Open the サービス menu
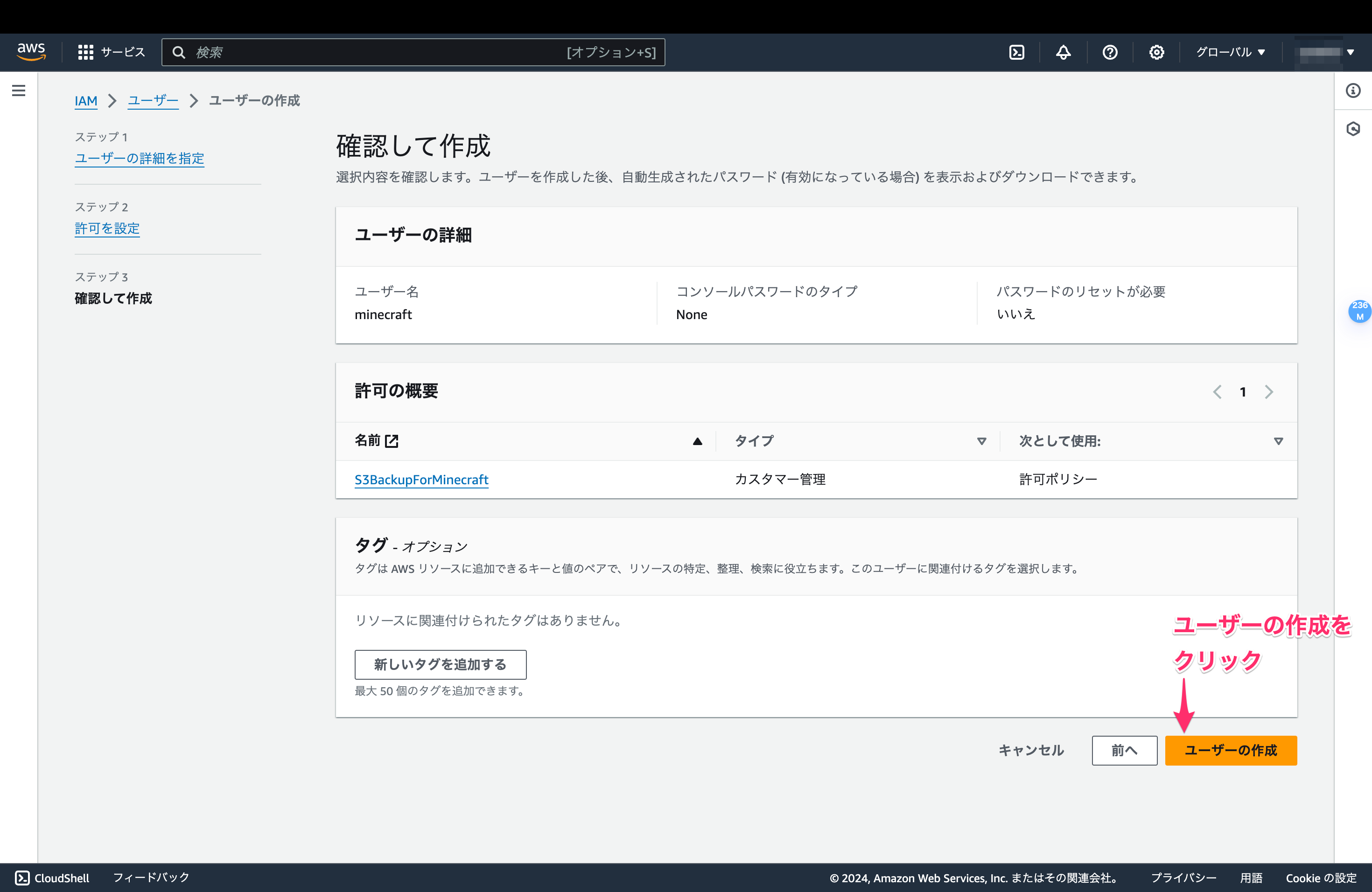 tap(112, 52)
